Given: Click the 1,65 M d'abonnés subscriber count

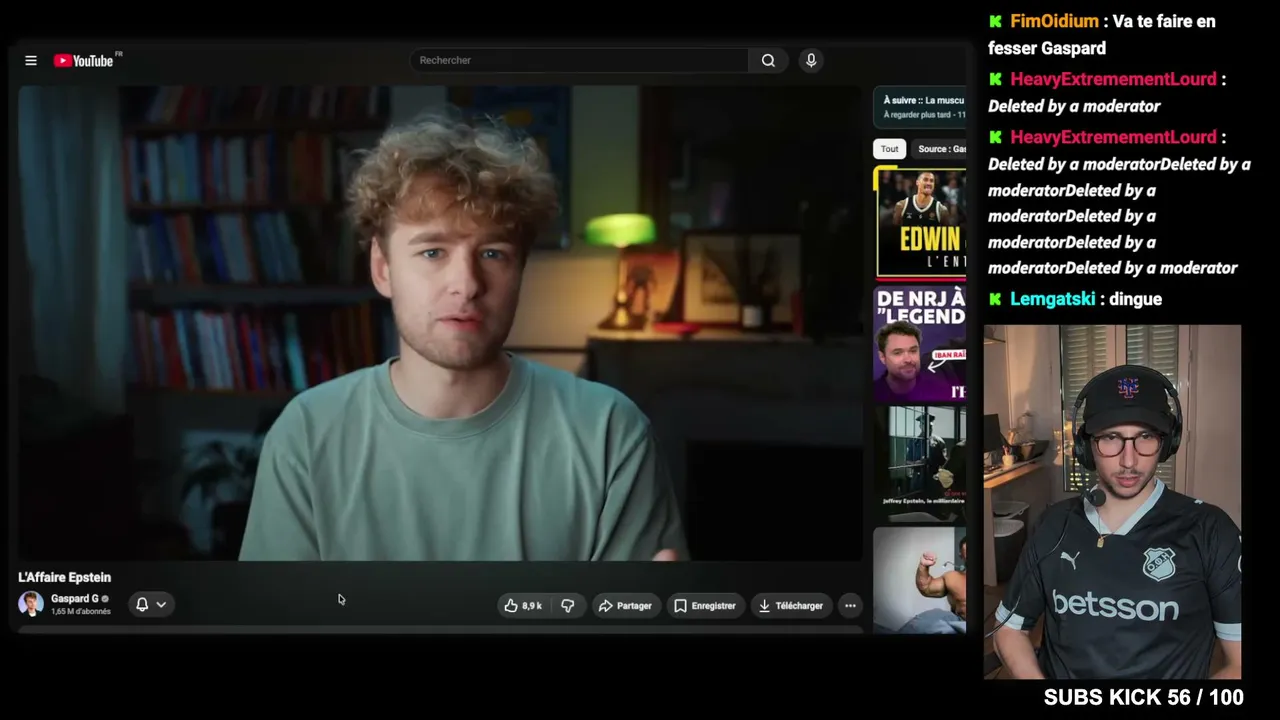Looking at the screenshot, I should (81, 611).
